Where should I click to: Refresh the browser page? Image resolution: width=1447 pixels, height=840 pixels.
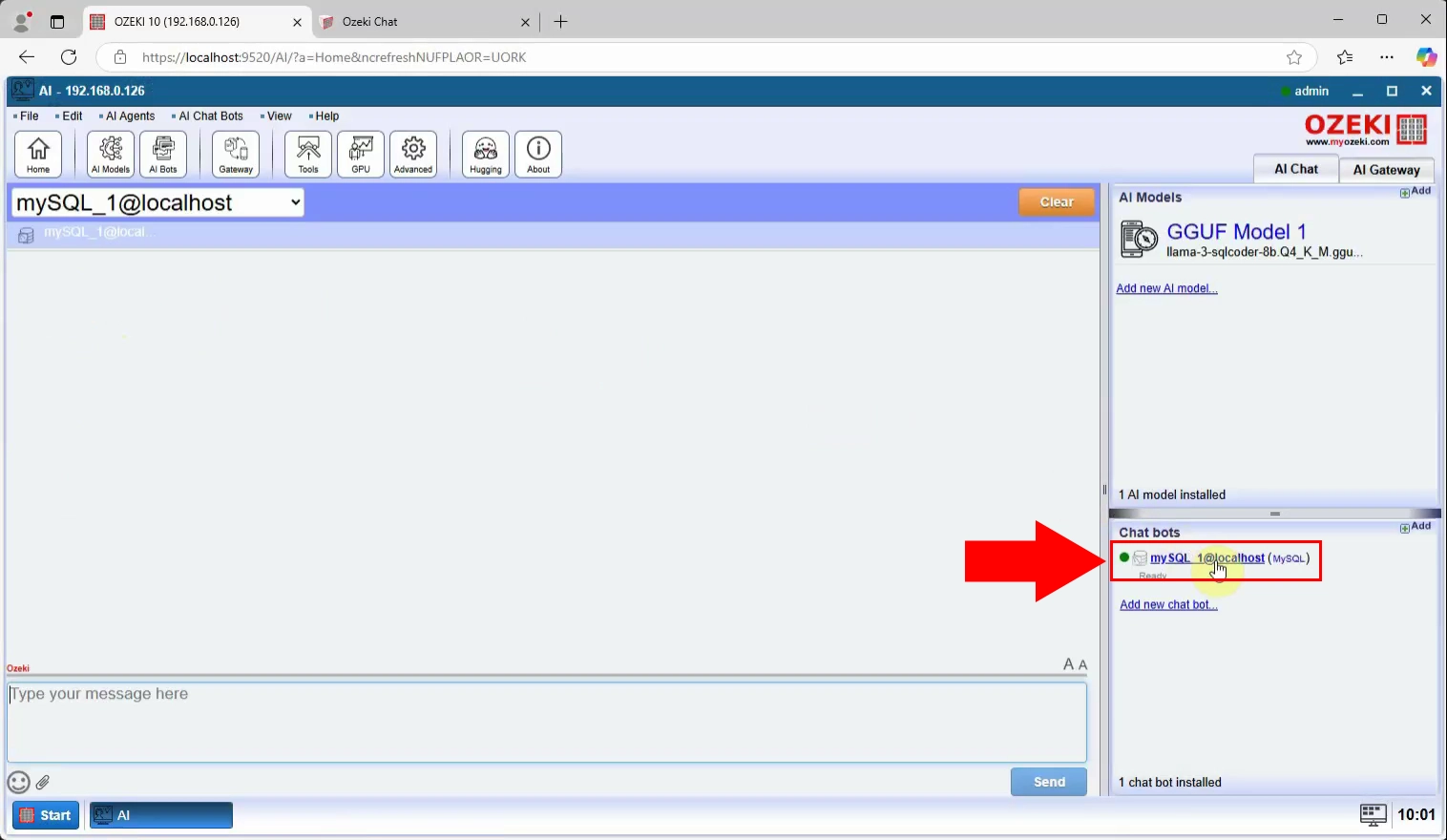coord(69,57)
